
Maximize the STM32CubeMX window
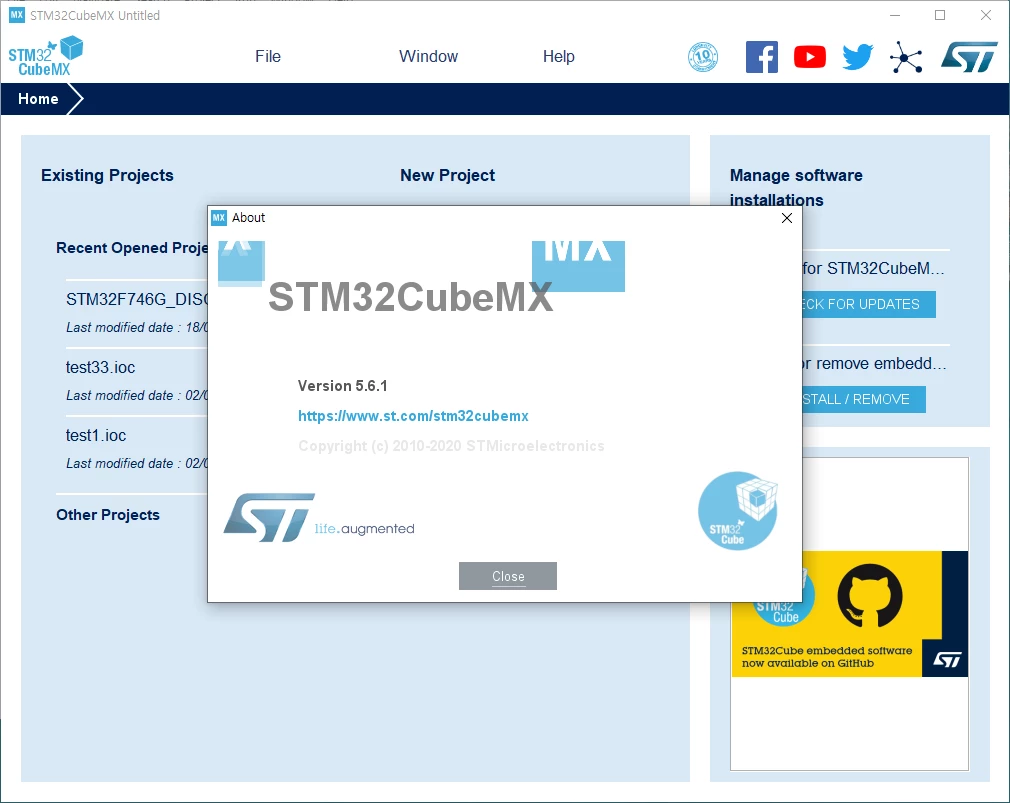tap(940, 15)
